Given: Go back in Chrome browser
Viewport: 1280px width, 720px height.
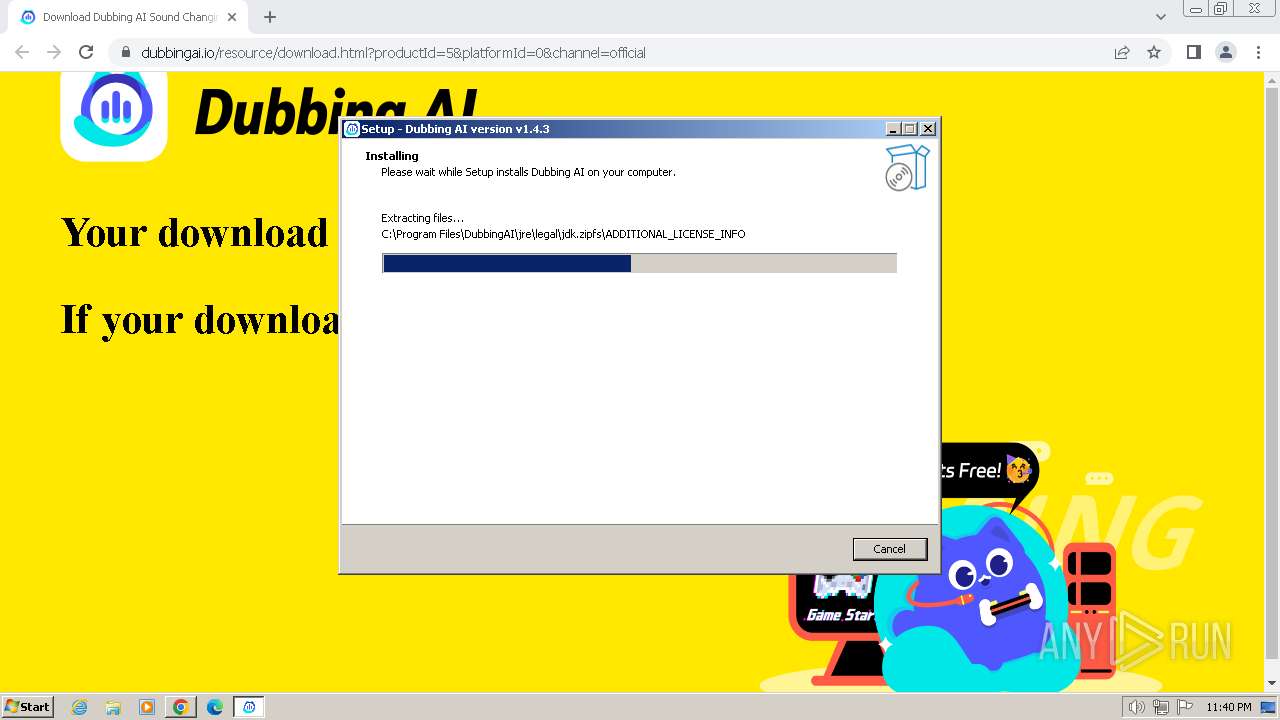Looking at the screenshot, I should click(x=22, y=52).
